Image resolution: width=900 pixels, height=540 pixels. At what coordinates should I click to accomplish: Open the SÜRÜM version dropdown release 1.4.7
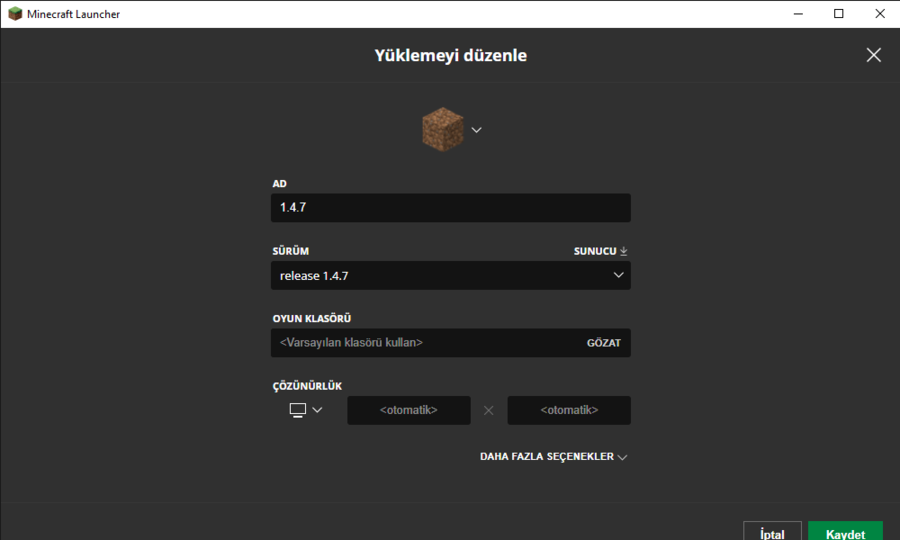click(x=451, y=275)
